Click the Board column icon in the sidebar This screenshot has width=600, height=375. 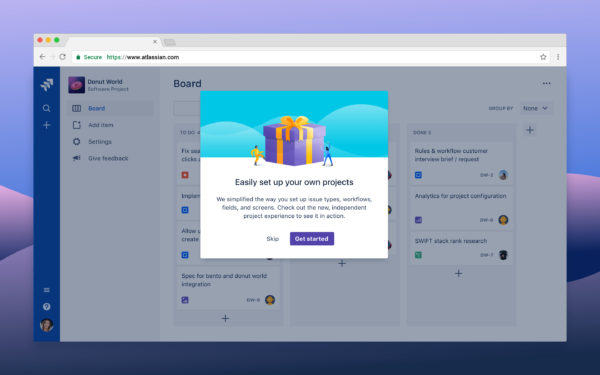[77, 108]
